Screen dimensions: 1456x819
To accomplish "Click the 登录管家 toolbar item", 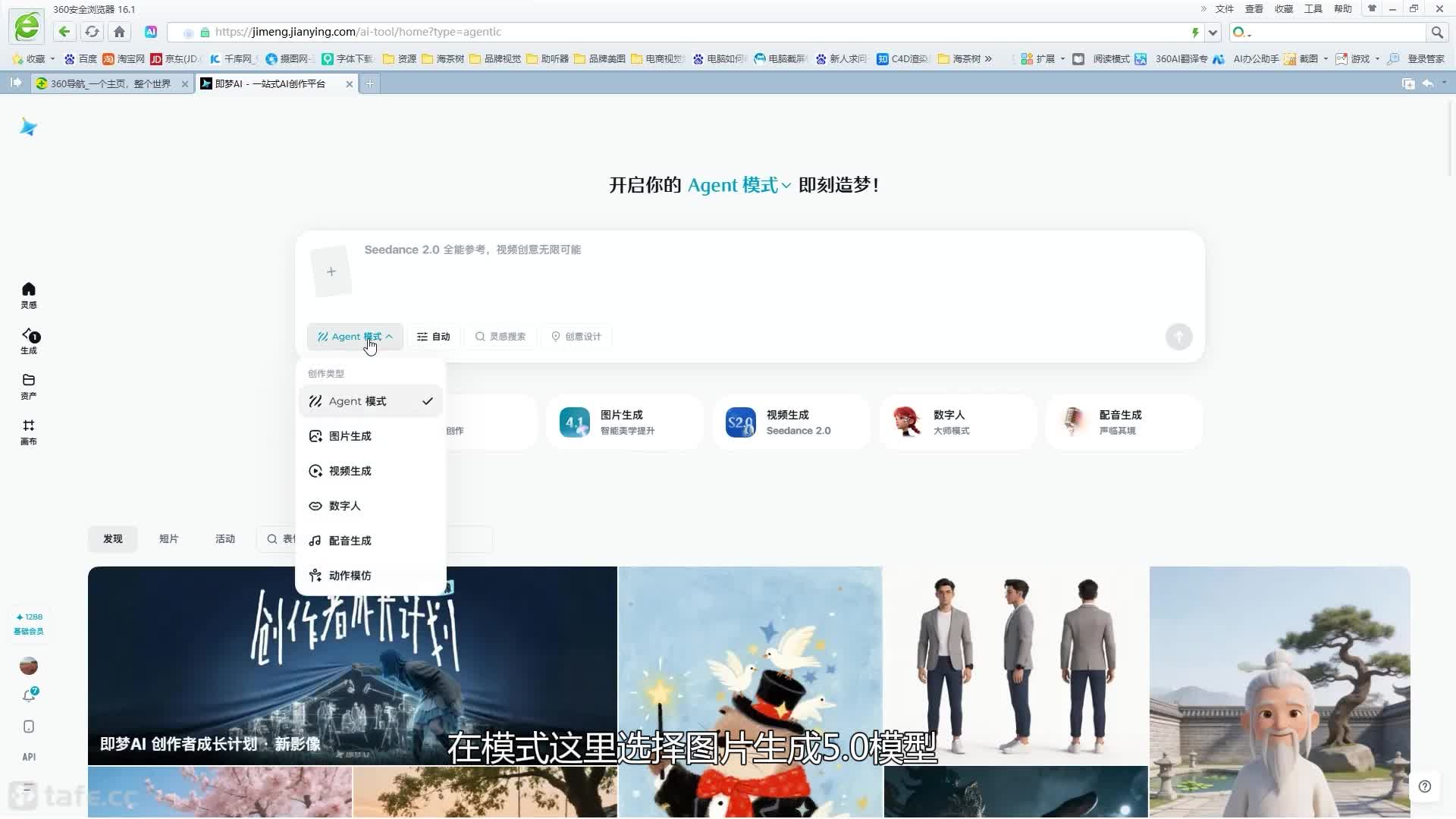I will tap(1417, 58).
